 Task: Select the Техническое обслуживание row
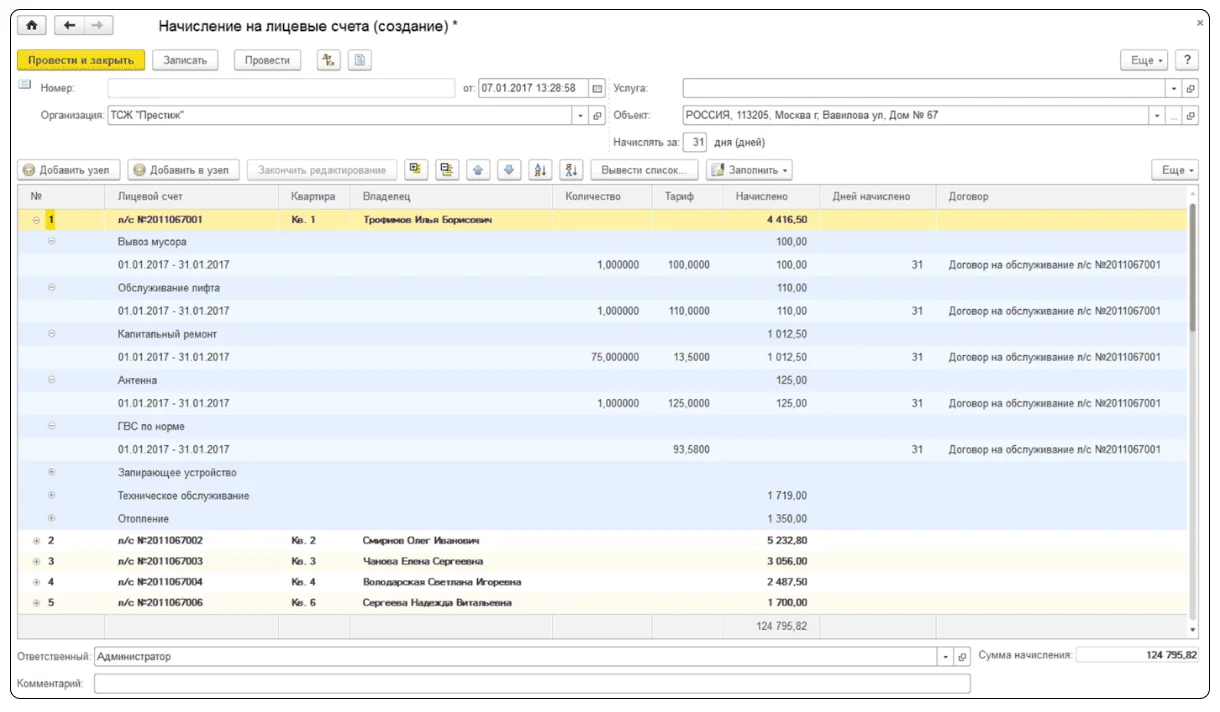[604, 495]
